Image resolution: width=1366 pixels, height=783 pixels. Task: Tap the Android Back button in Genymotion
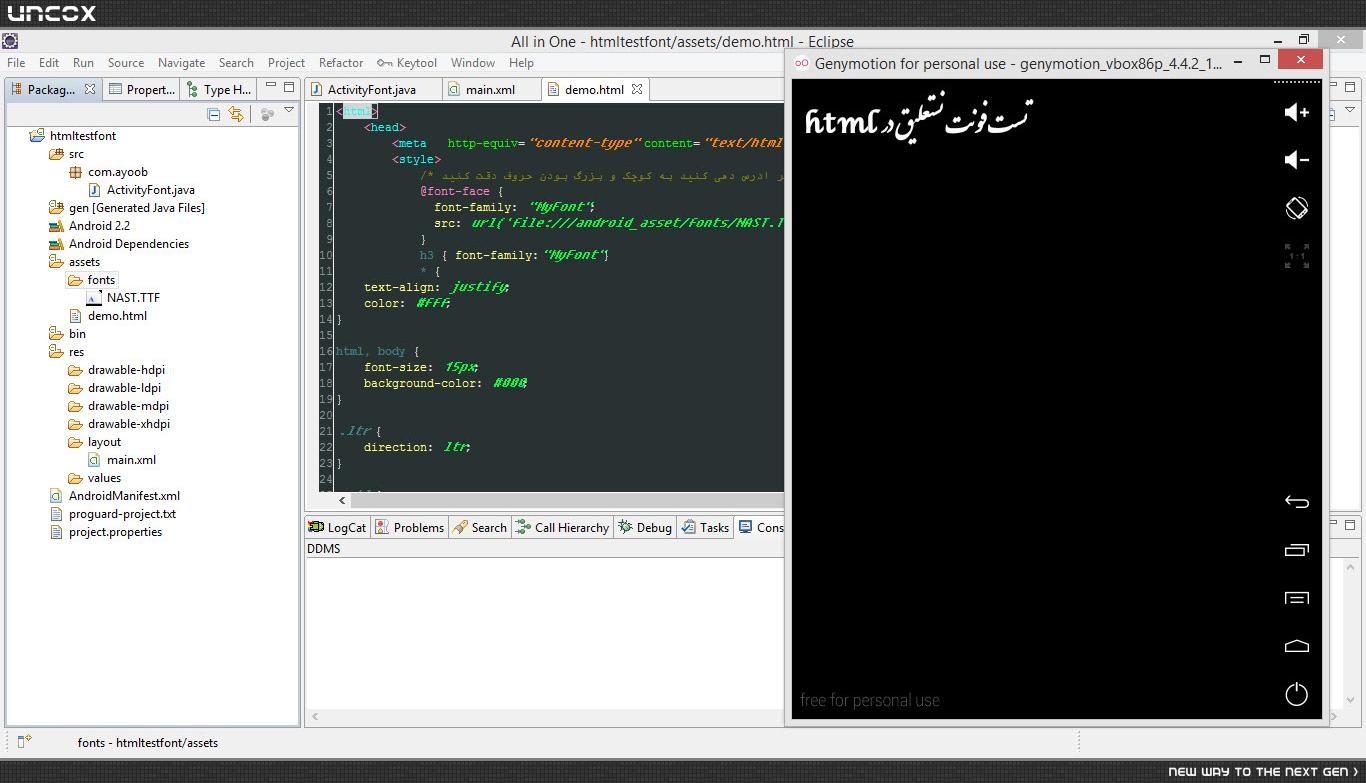1296,502
